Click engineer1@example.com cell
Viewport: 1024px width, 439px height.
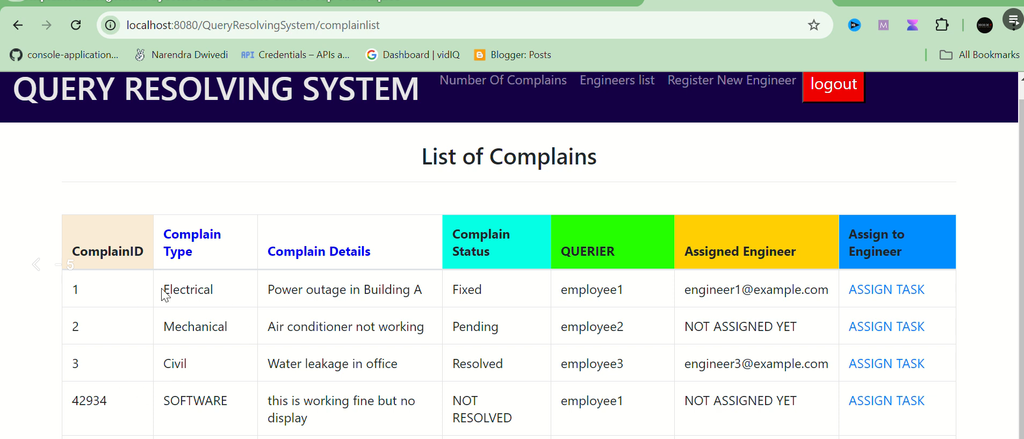coord(756,289)
